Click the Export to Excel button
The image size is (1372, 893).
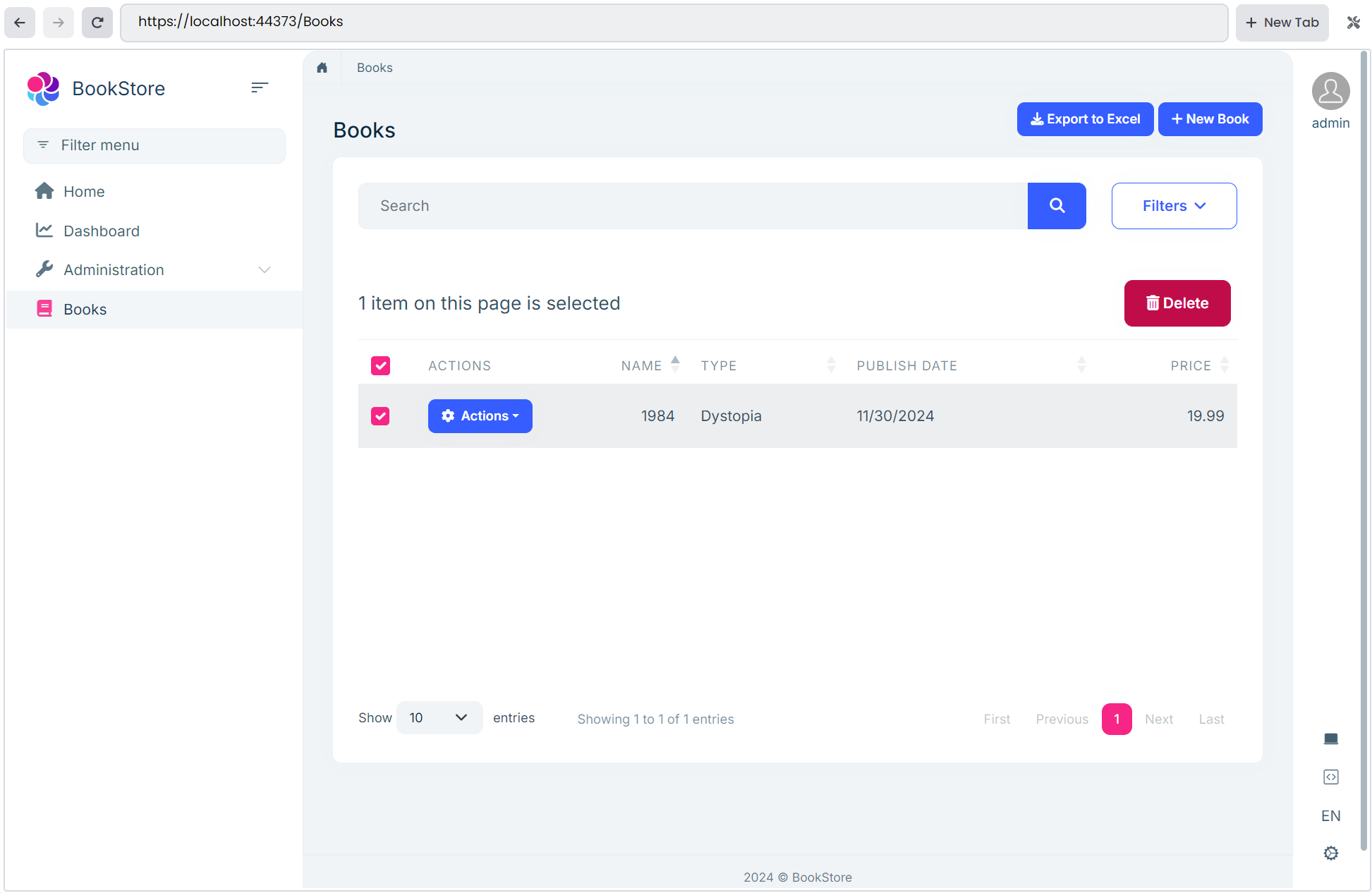pos(1085,119)
